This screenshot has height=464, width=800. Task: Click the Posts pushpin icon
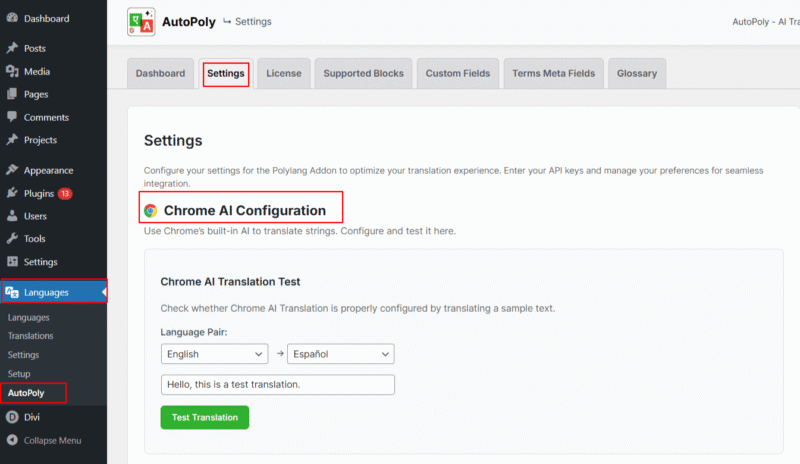click(12, 48)
